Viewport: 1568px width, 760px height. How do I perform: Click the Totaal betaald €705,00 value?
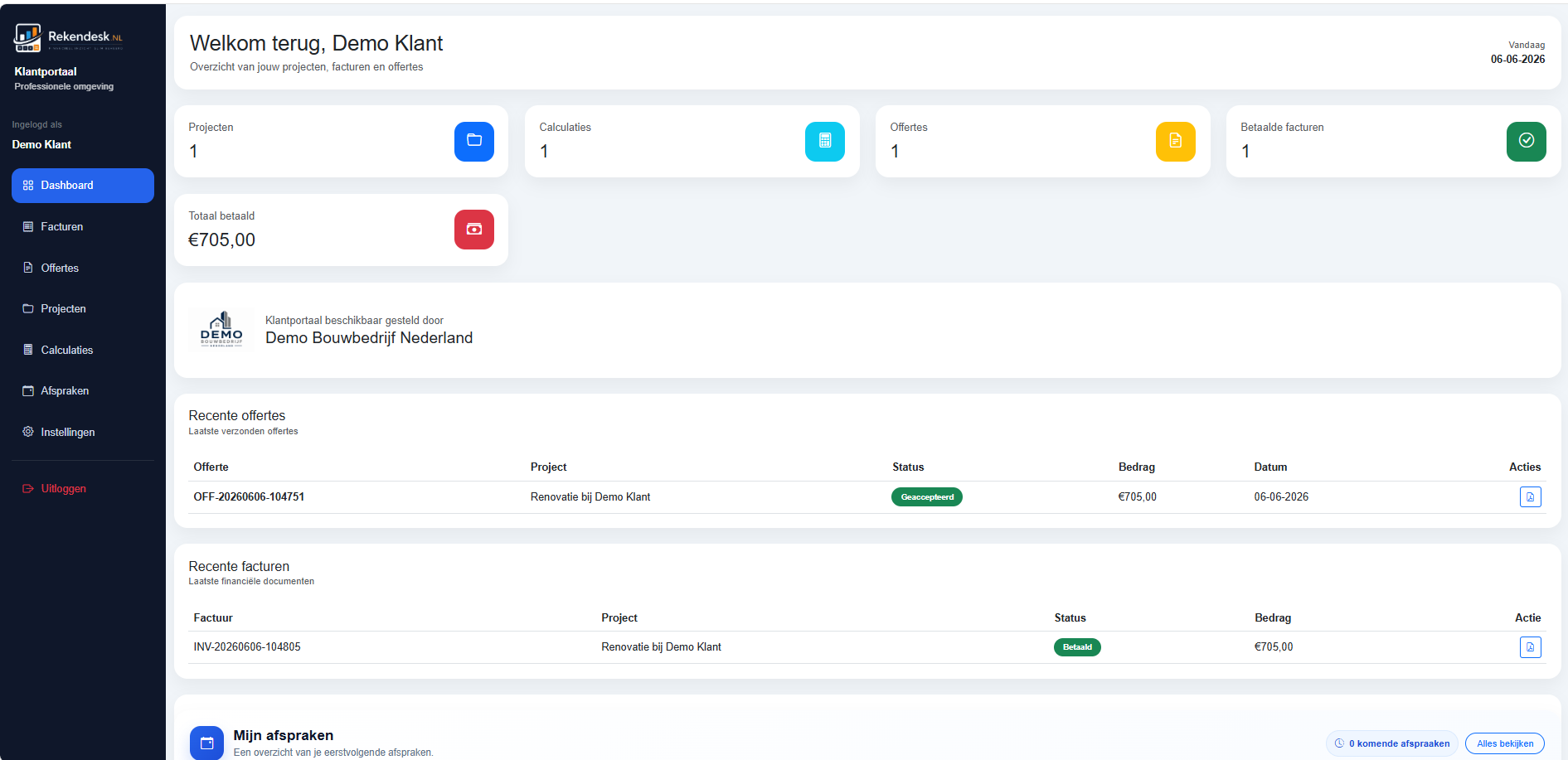tap(221, 240)
